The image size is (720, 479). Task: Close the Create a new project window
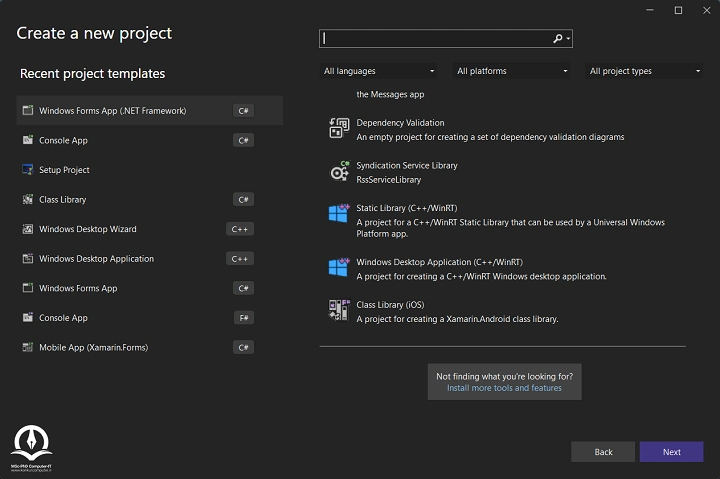(707, 10)
